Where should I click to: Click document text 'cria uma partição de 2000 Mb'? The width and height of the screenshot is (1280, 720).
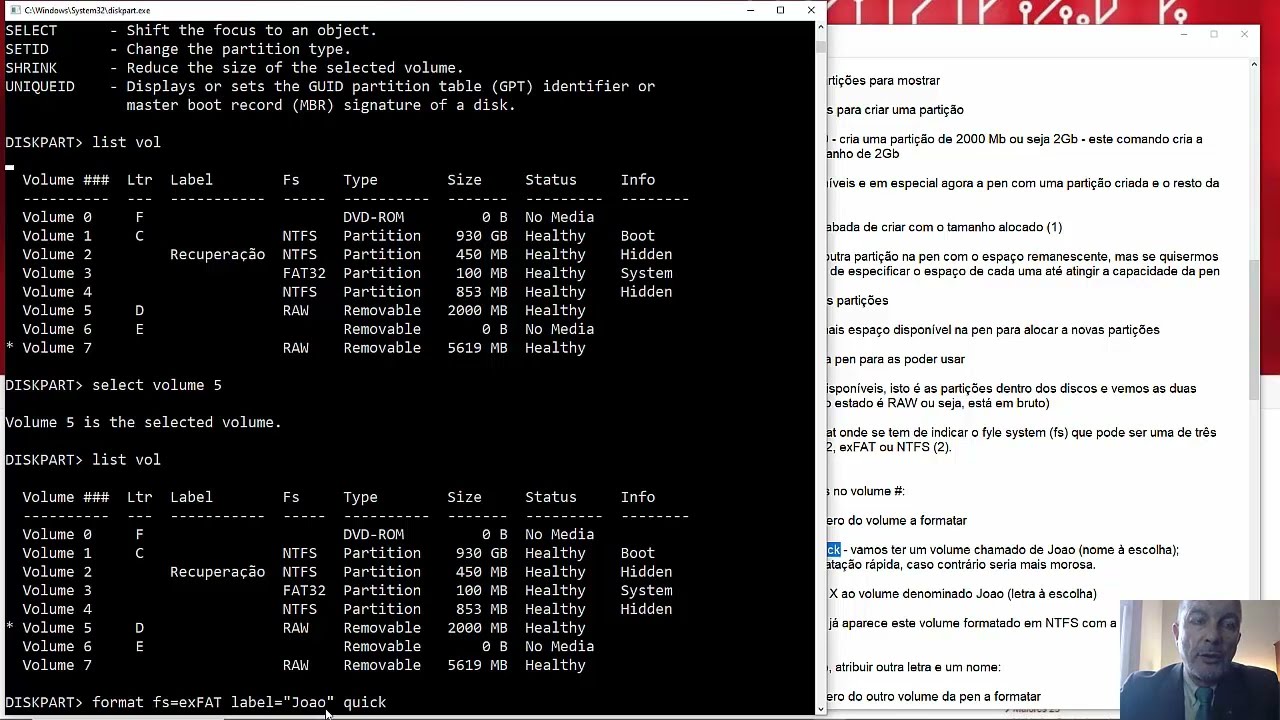pyautogui.click(x=919, y=139)
